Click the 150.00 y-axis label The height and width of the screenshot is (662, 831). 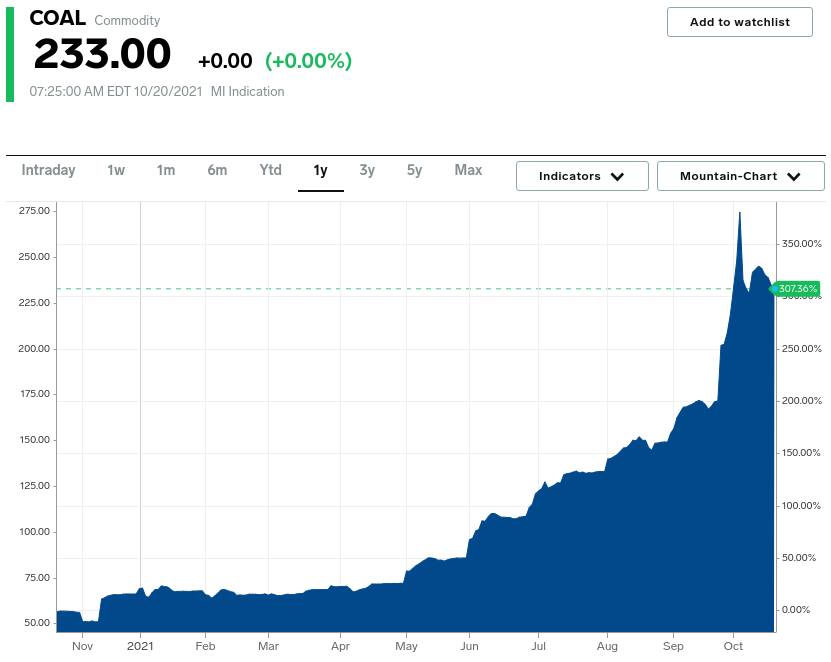[34, 440]
